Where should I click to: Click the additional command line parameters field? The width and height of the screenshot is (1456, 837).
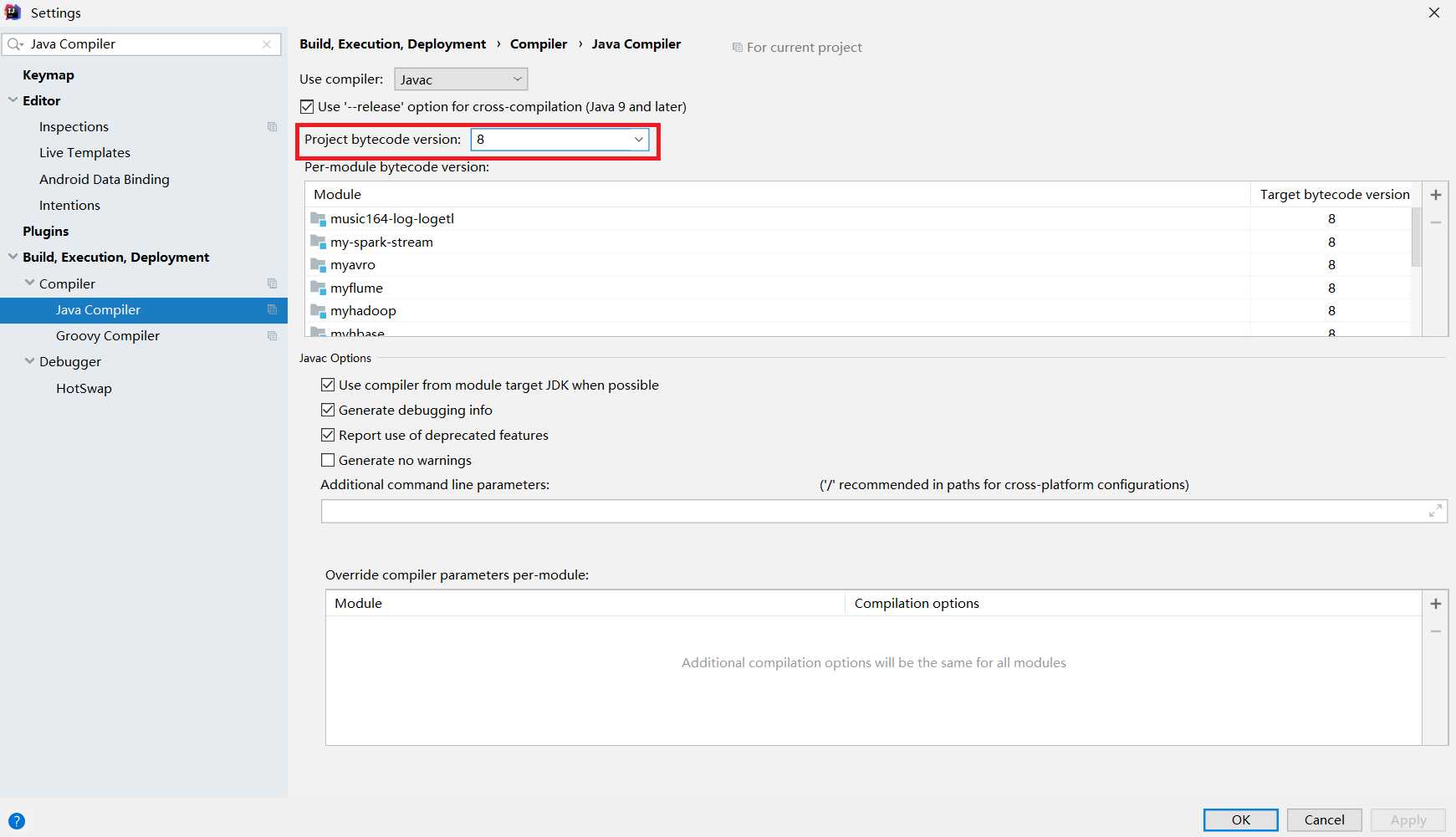870,512
